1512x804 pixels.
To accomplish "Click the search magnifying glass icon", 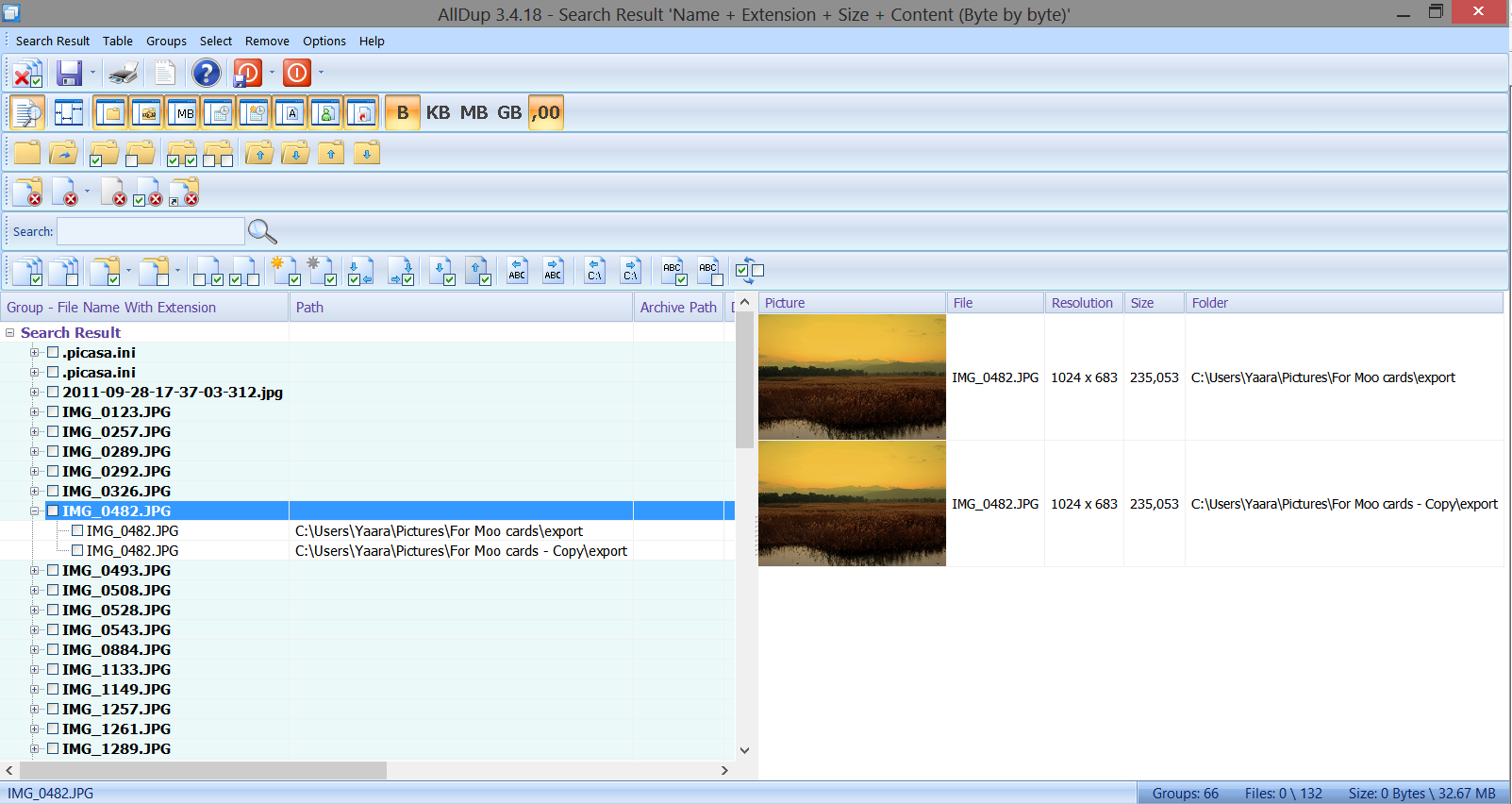I will tap(261, 231).
